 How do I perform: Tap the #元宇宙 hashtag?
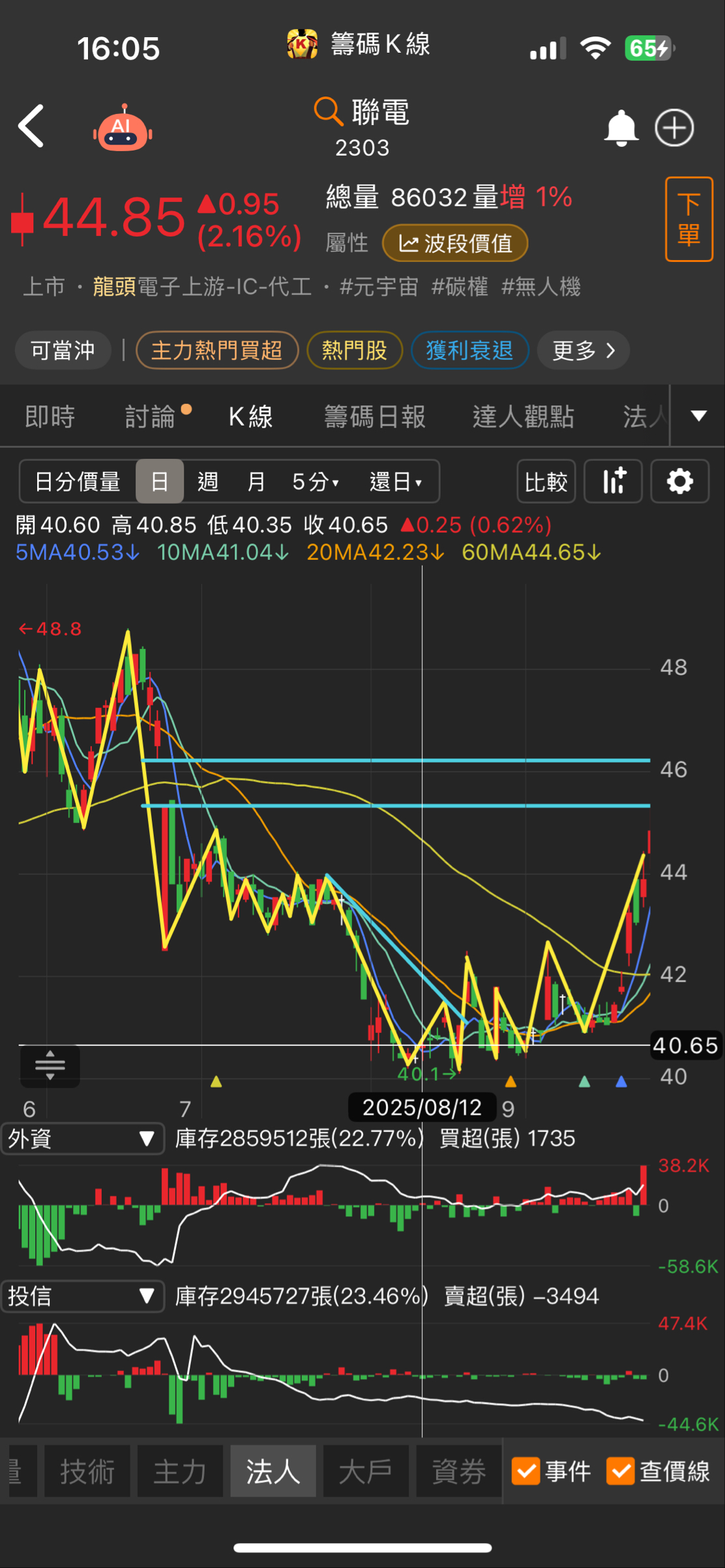[x=379, y=287]
